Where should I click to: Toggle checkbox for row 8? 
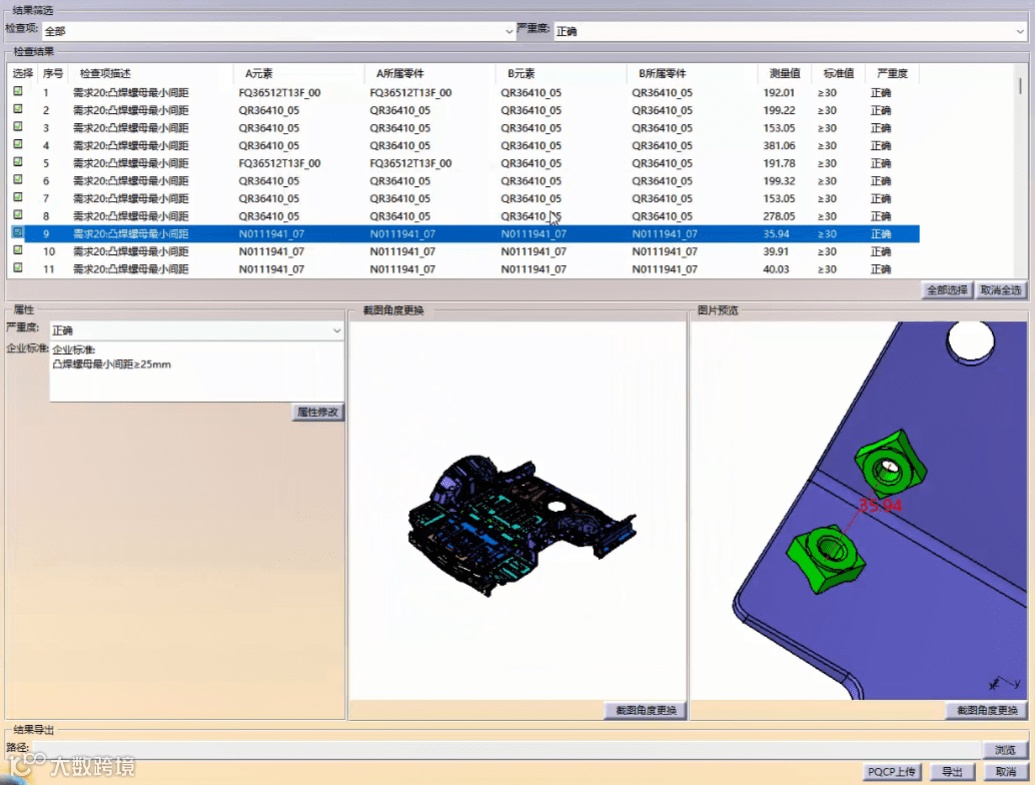coord(18,215)
